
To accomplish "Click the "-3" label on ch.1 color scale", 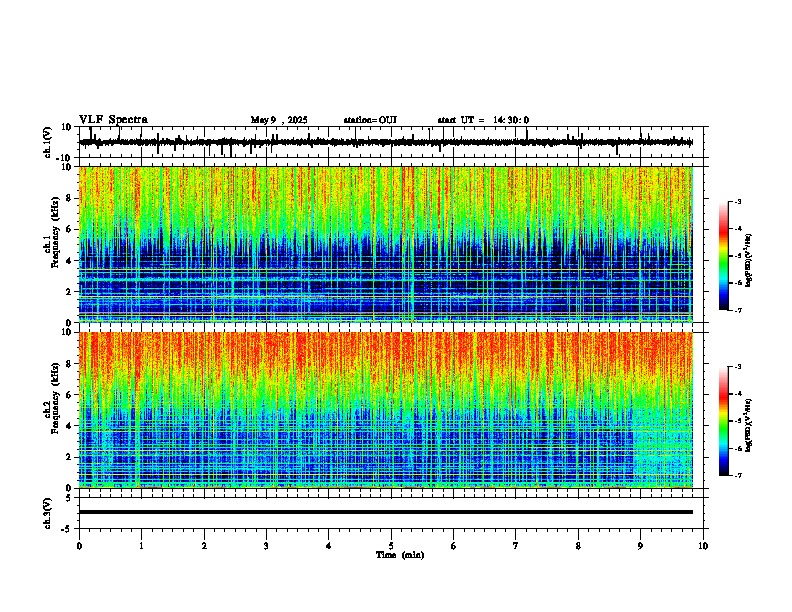I will (x=737, y=201).
